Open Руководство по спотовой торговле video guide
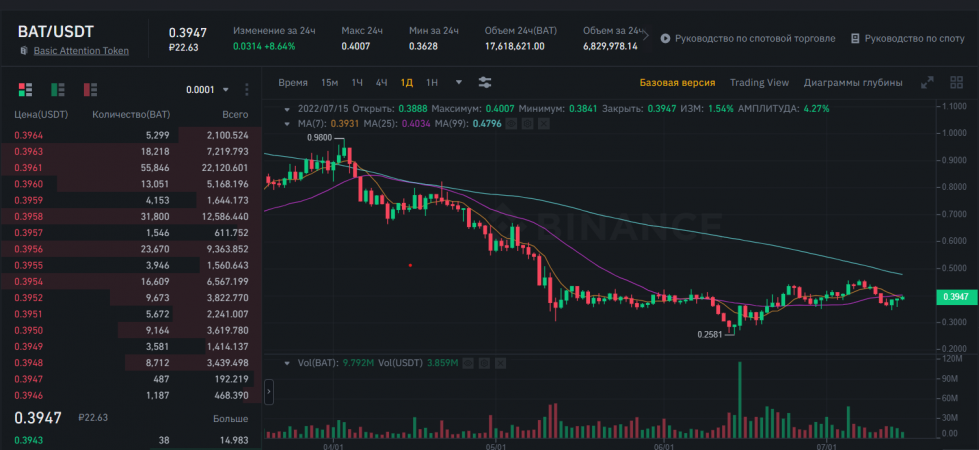The height and width of the screenshot is (450, 979). pyautogui.click(x=746, y=38)
